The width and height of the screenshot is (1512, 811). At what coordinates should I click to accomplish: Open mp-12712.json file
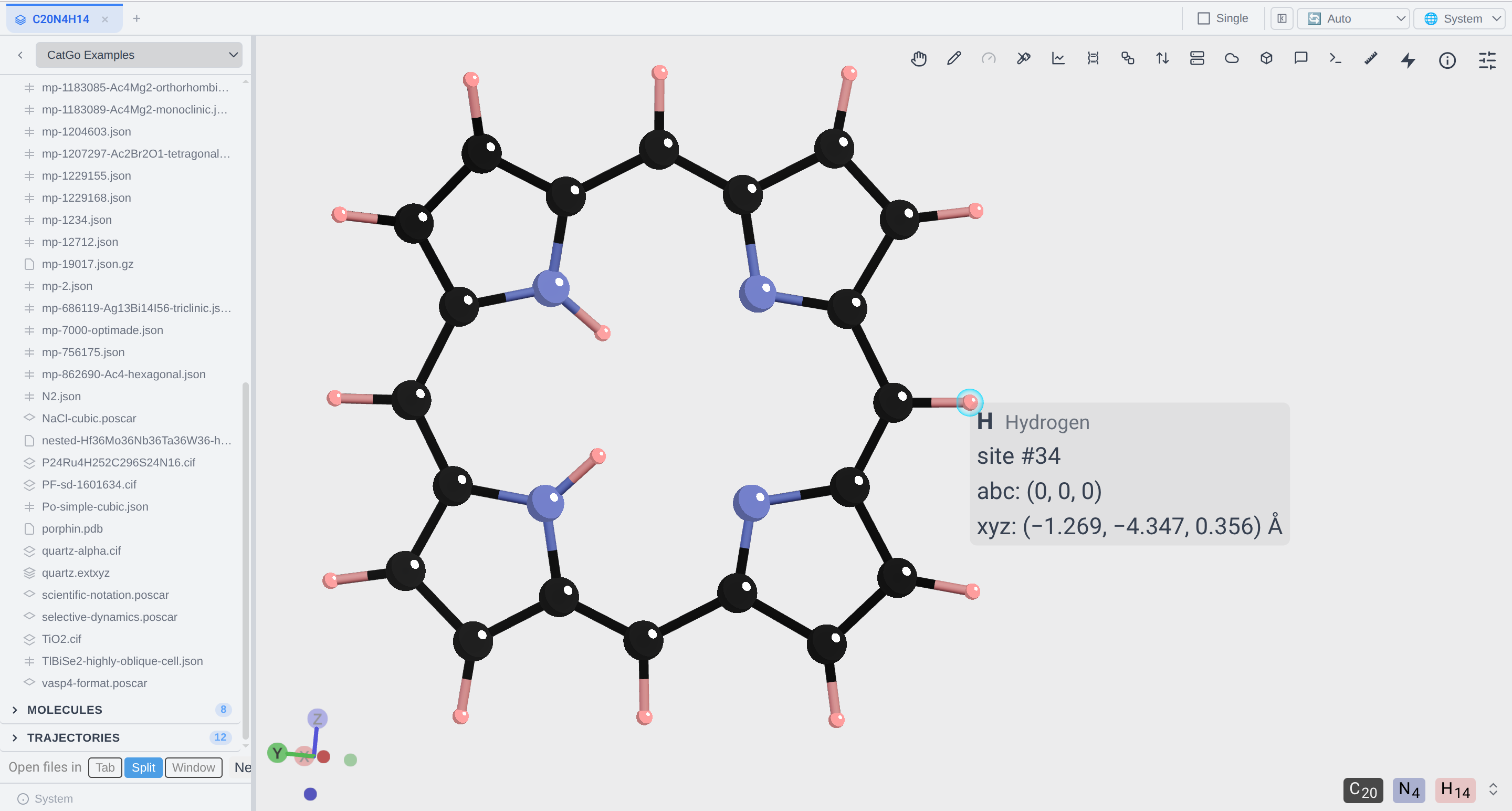(x=80, y=242)
